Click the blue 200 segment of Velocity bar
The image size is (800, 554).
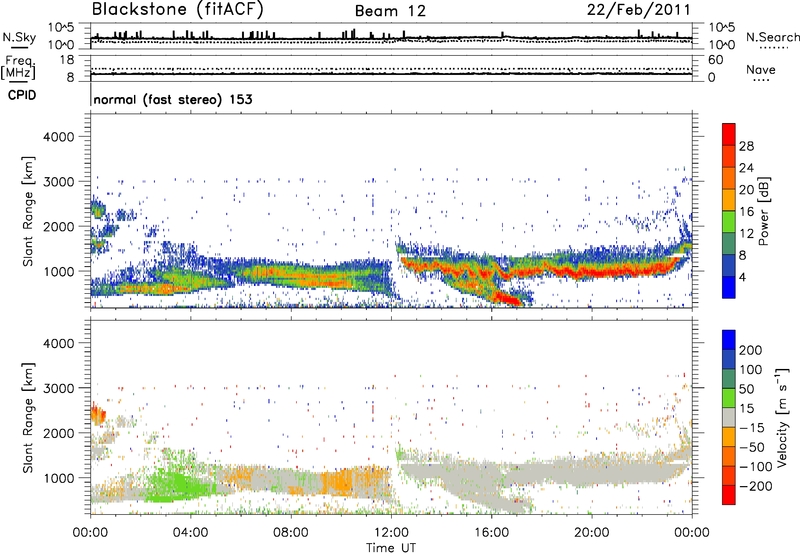tap(729, 340)
